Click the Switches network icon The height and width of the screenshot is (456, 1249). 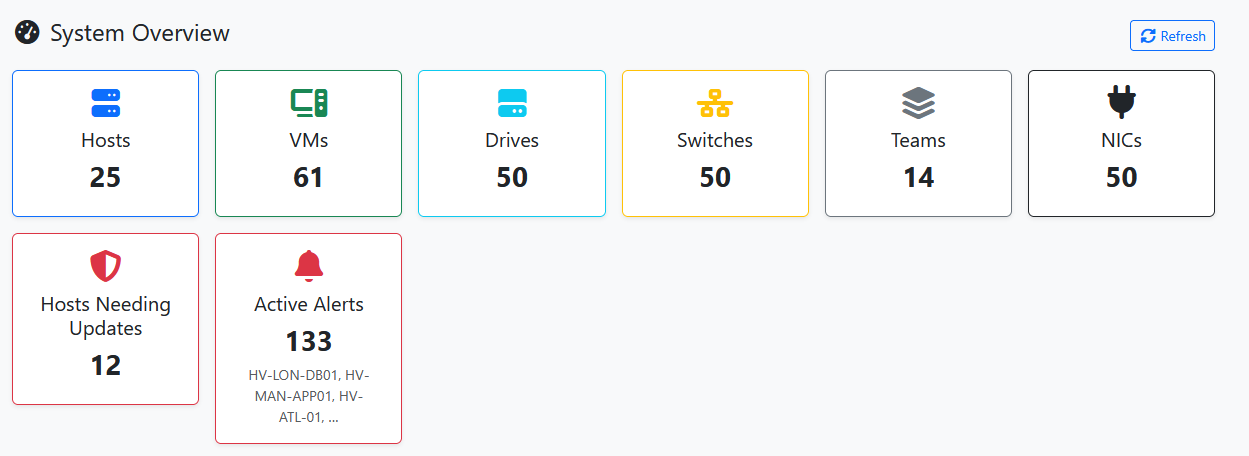tap(715, 102)
